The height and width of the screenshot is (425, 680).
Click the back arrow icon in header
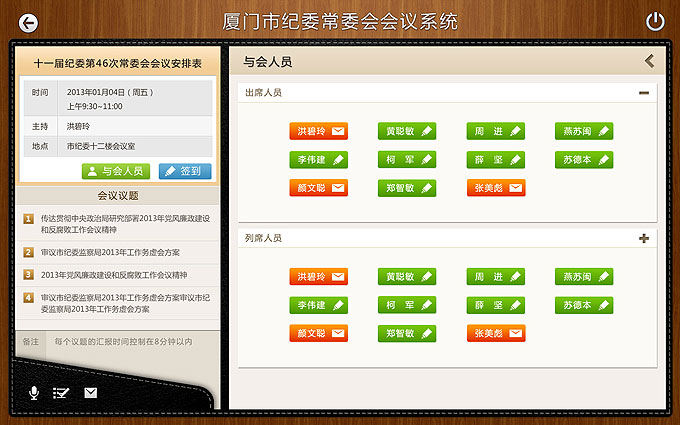(29, 22)
